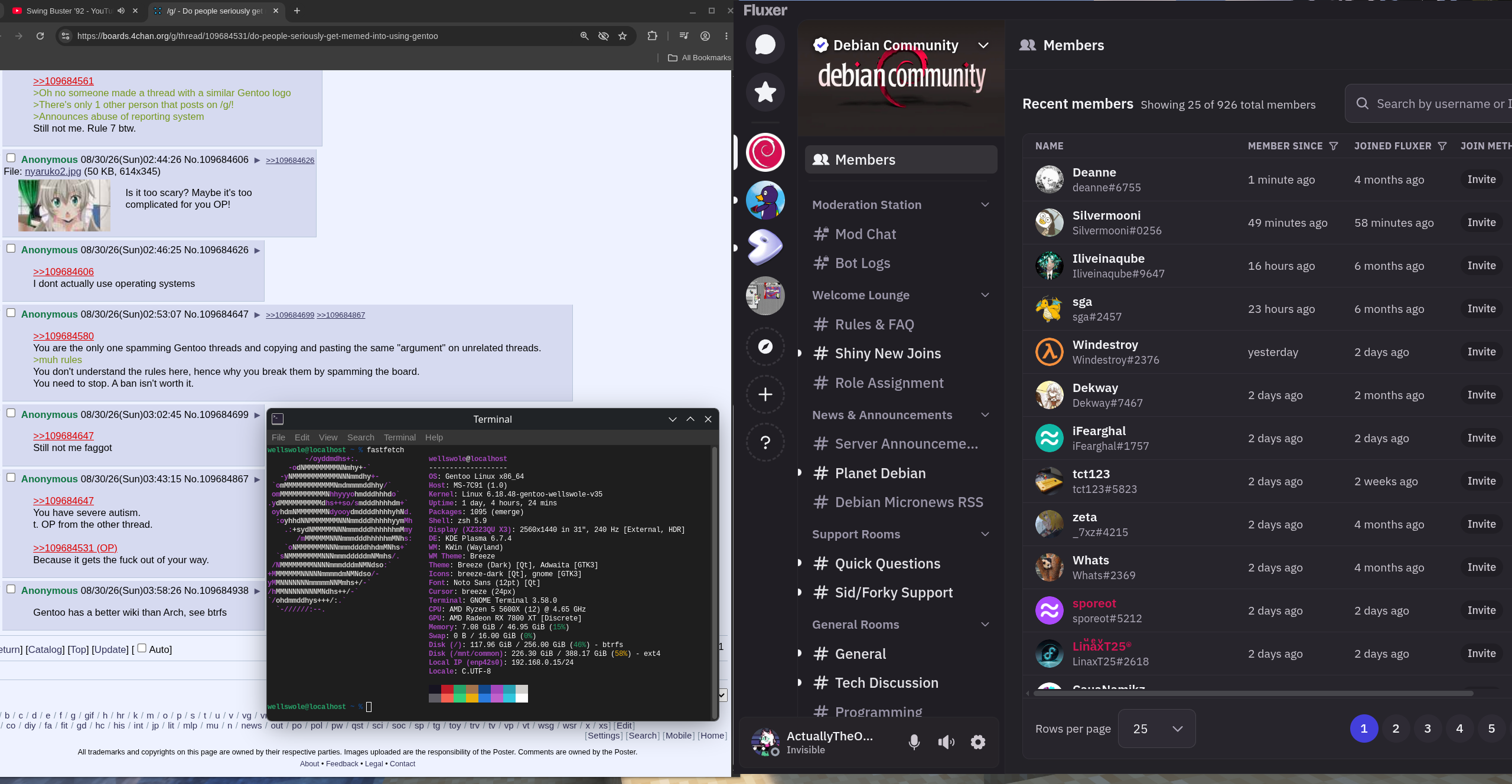This screenshot has width=1512, height=784.
Task: Click the Joined Fluxer filter funnel icon
Action: click(1442, 146)
